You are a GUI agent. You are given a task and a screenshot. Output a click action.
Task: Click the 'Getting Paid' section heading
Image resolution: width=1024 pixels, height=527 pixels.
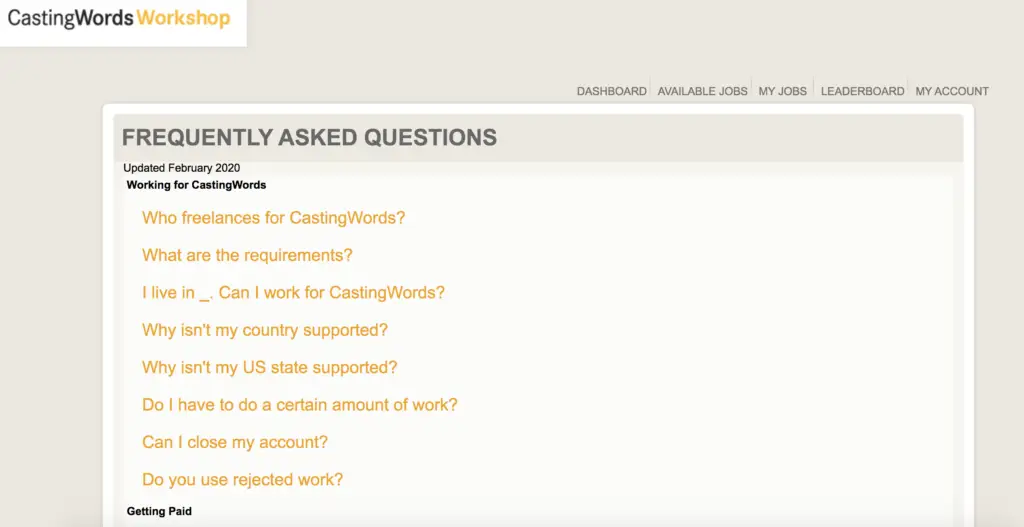(x=159, y=511)
